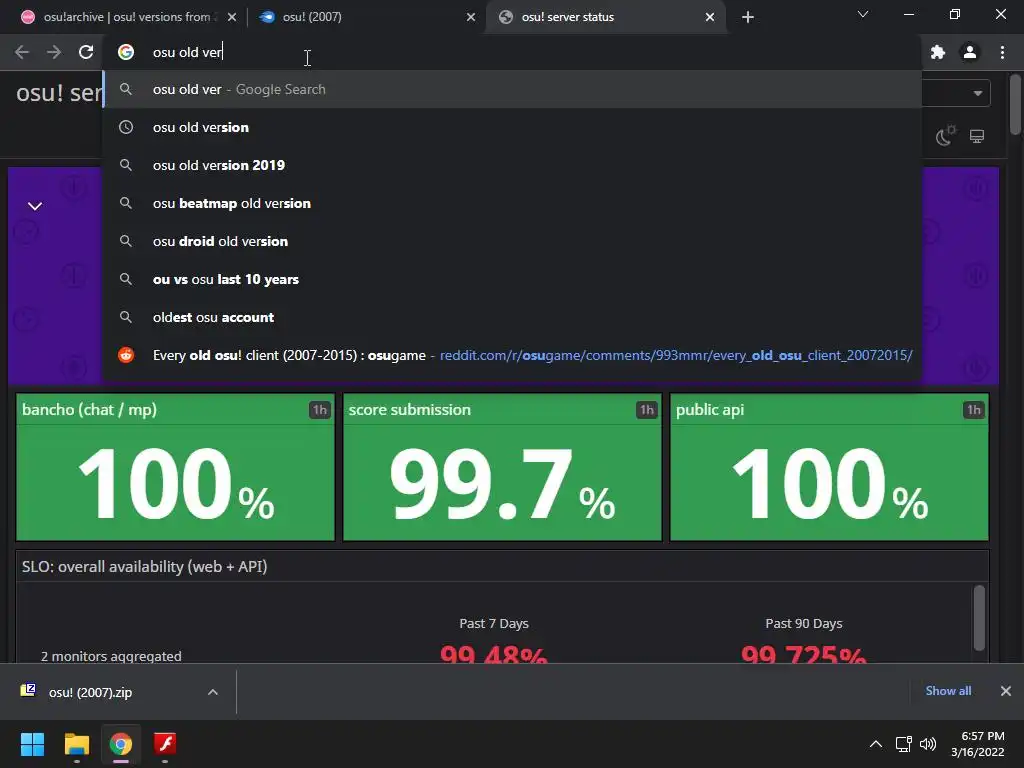Expand options arrow for osu! (2007).zip
This screenshot has width=1024, height=768.
coord(213,692)
